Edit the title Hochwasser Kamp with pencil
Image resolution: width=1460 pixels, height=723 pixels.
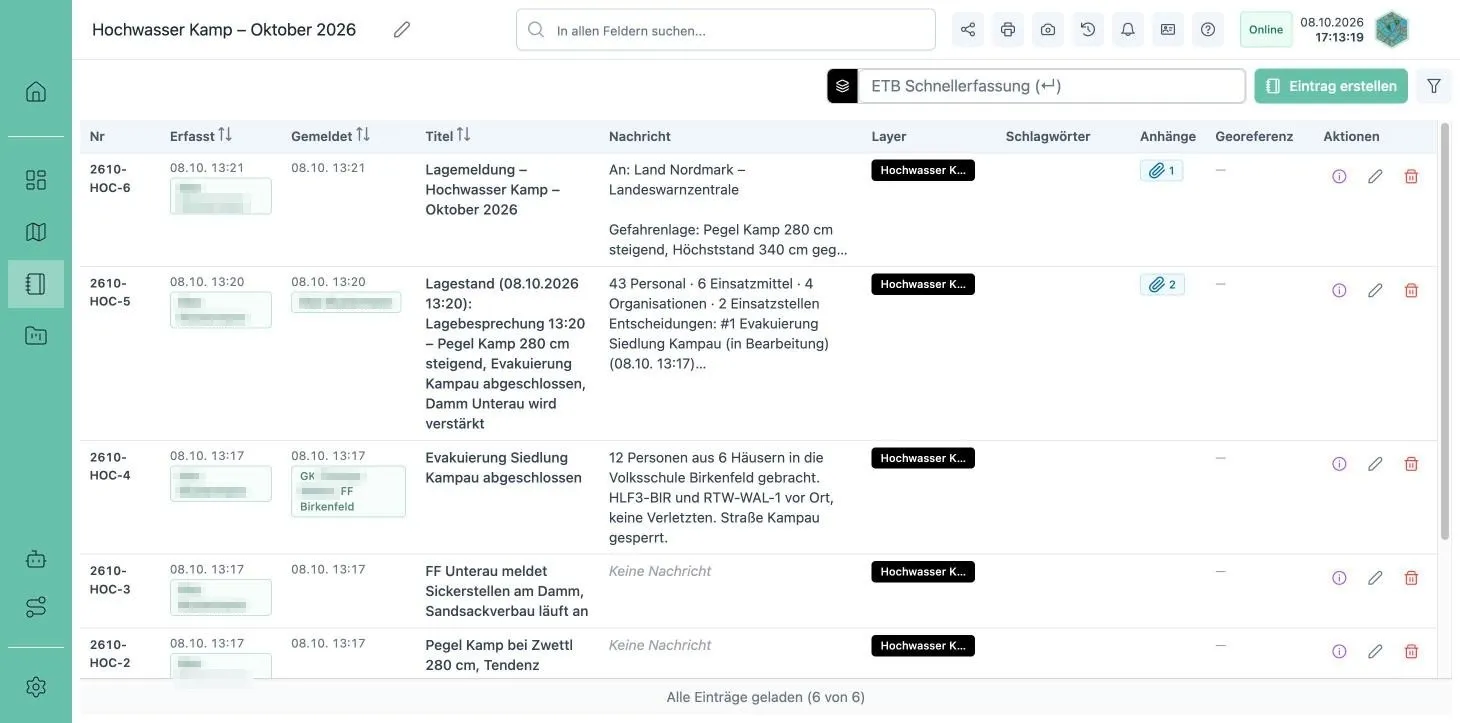[402, 30]
